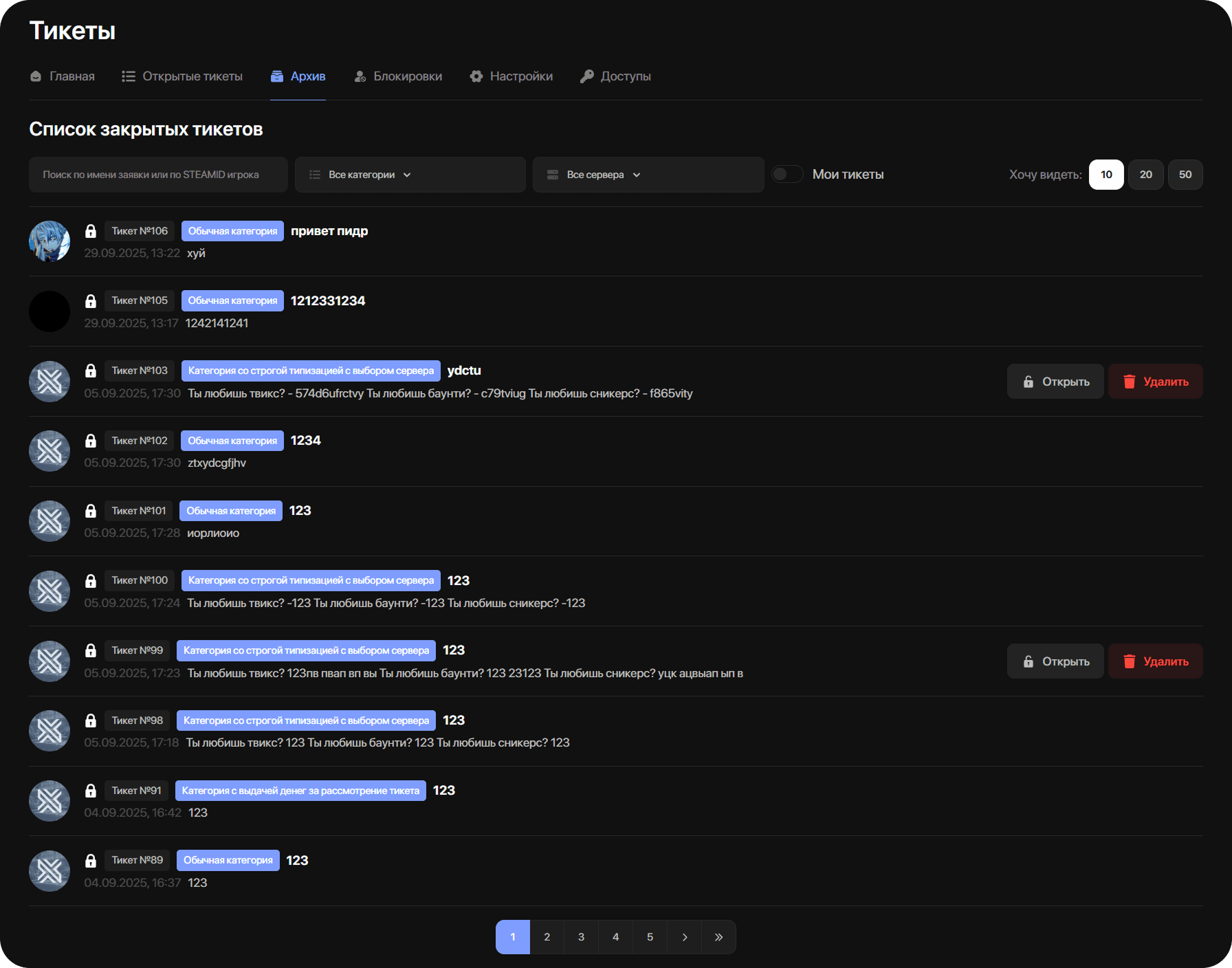
Task: Click the next page arrow
Action: coord(685,937)
